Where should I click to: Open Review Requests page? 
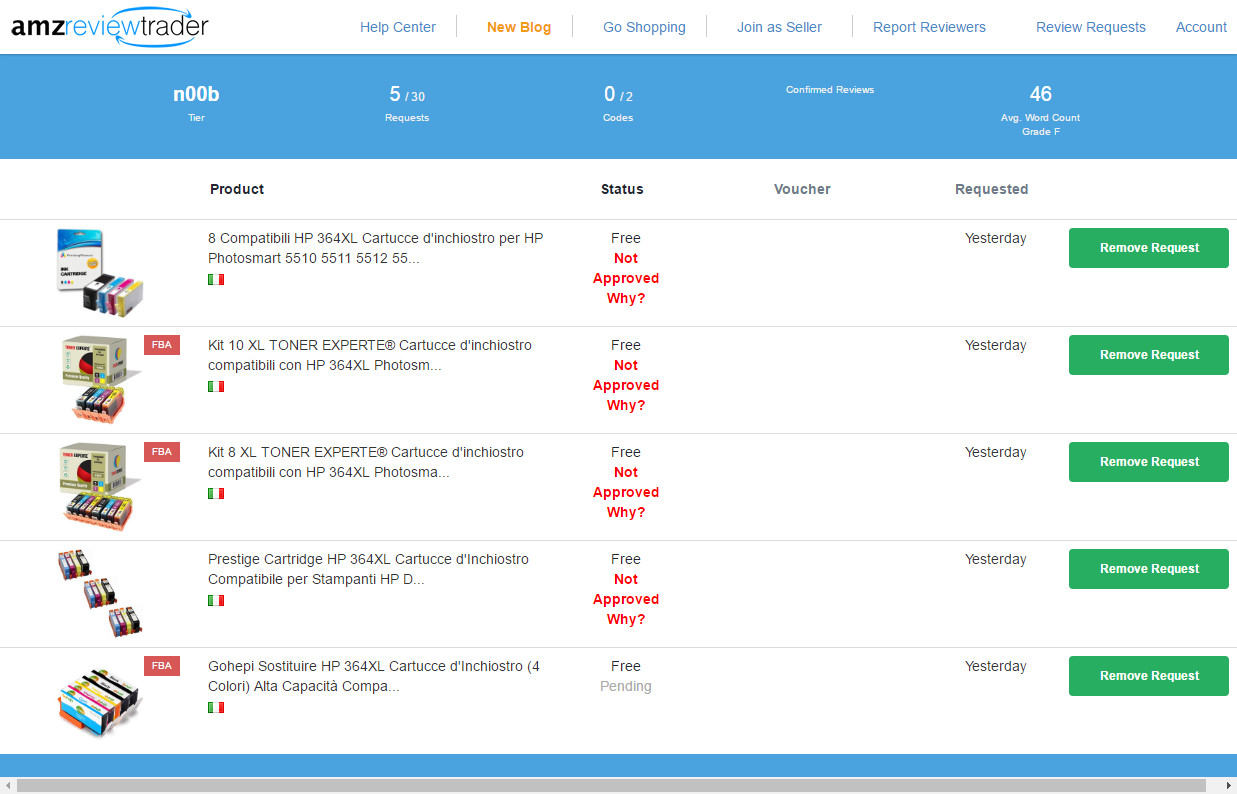1091,27
